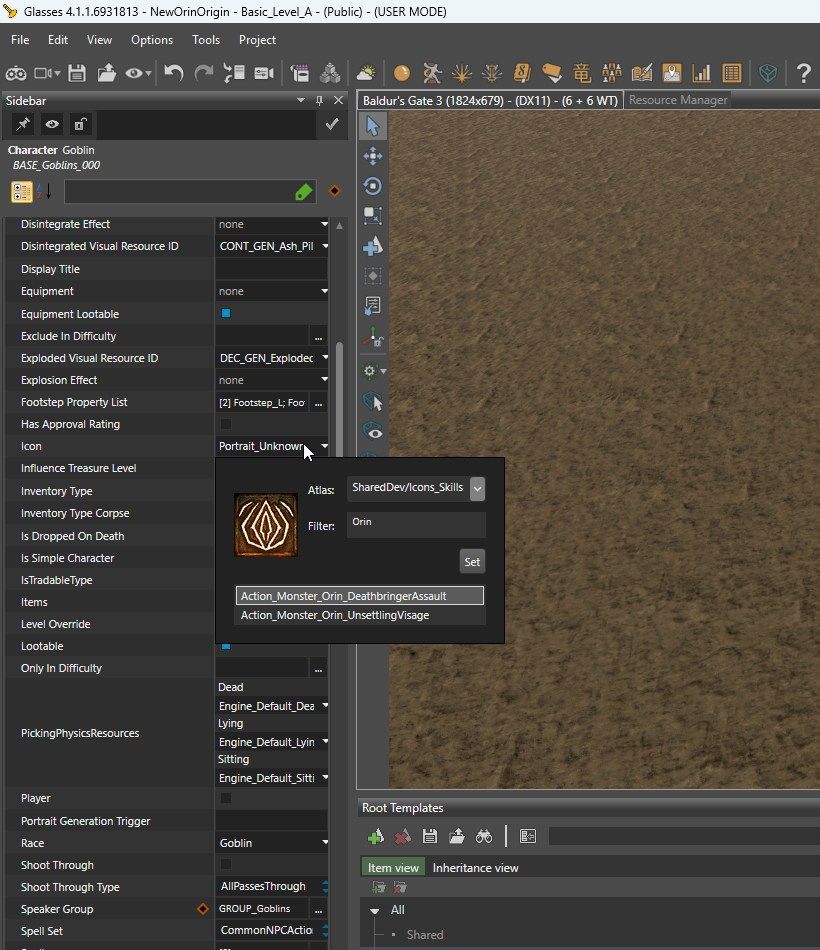Screen dimensions: 820x950
Task: Click the Orin icon preview thumbnail
Action: (265, 525)
